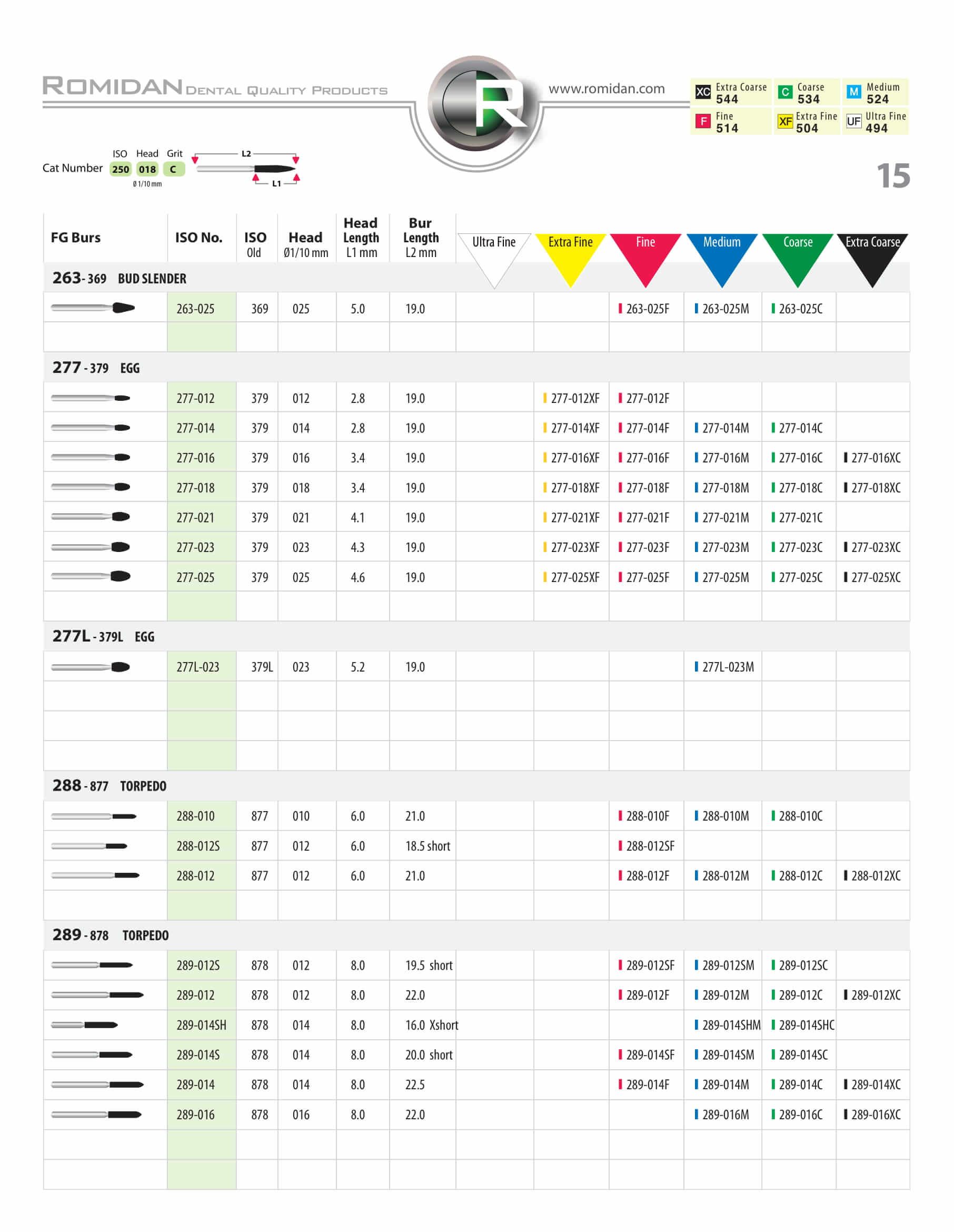Click the 288-012S torpedo bur image

[89, 846]
